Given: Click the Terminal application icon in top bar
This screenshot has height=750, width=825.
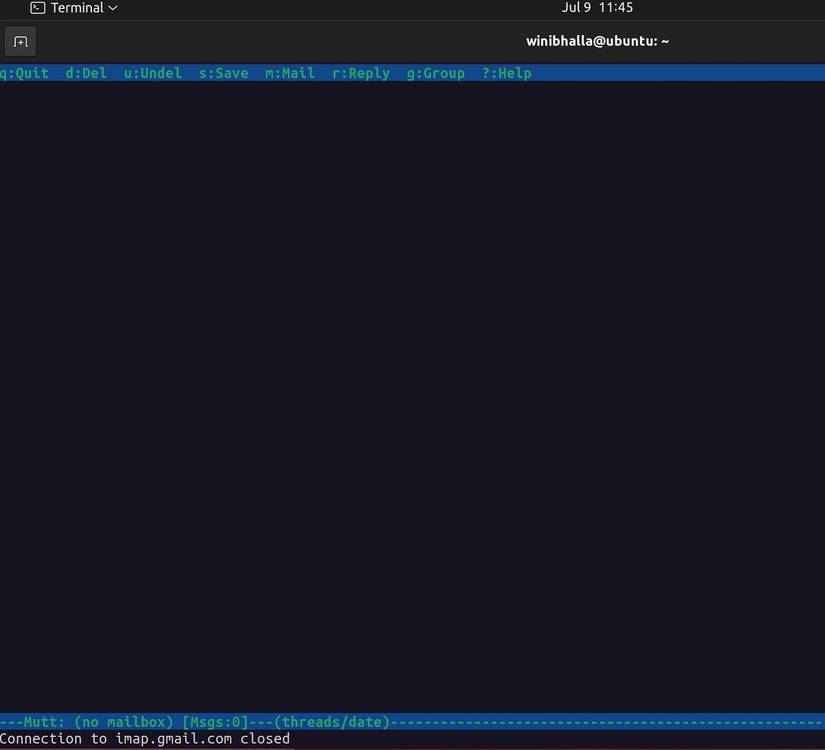Looking at the screenshot, I should (36, 7).
